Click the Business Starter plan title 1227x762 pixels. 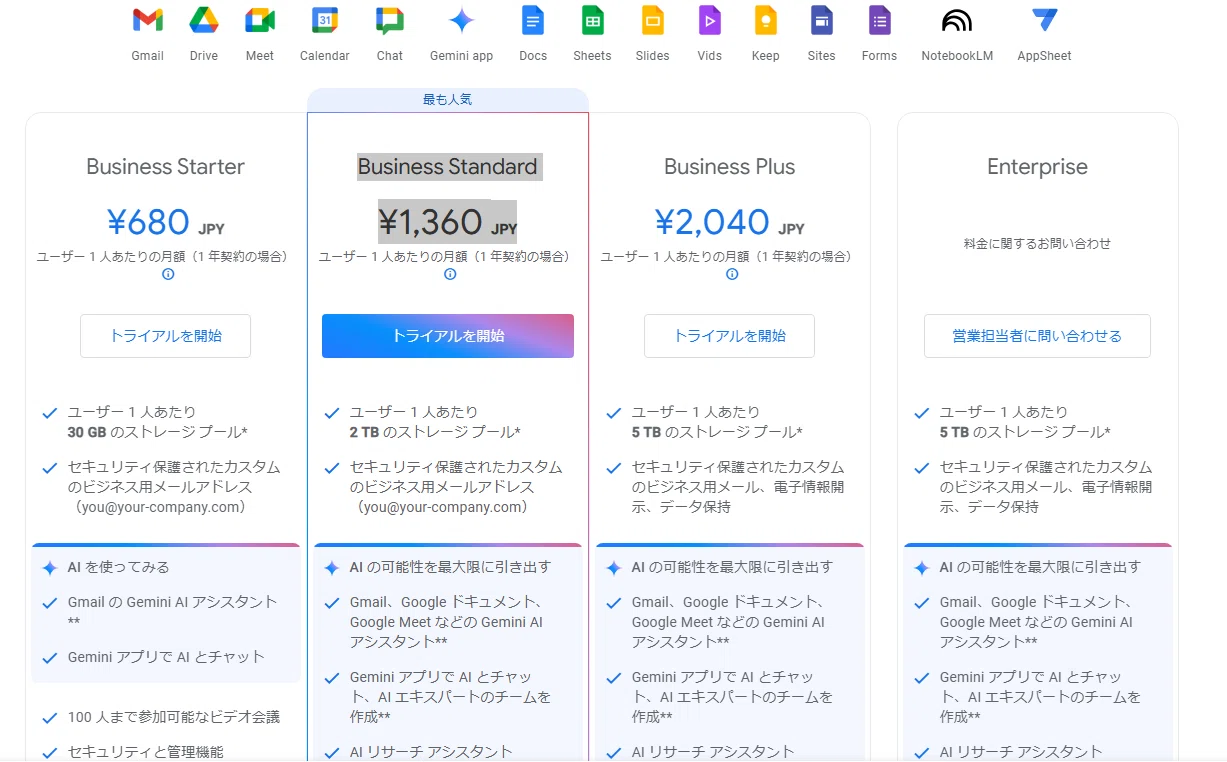point(166,167)
